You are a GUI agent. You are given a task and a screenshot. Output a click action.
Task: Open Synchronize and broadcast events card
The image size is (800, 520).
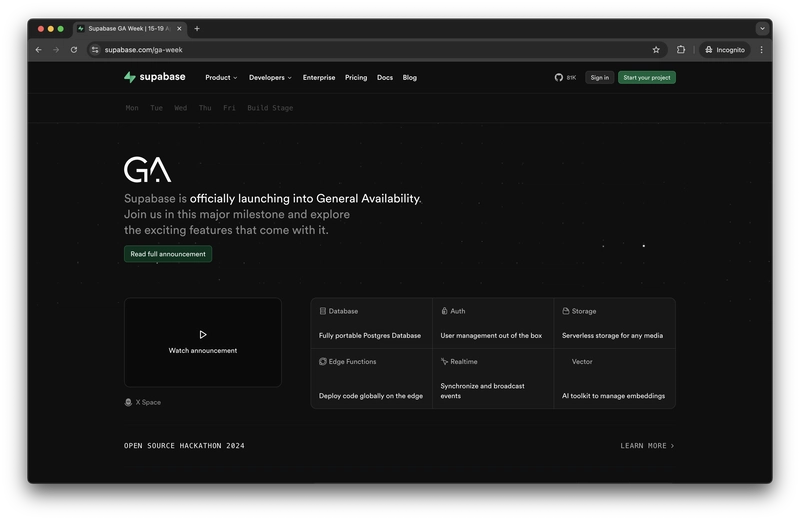pos(493,379)
